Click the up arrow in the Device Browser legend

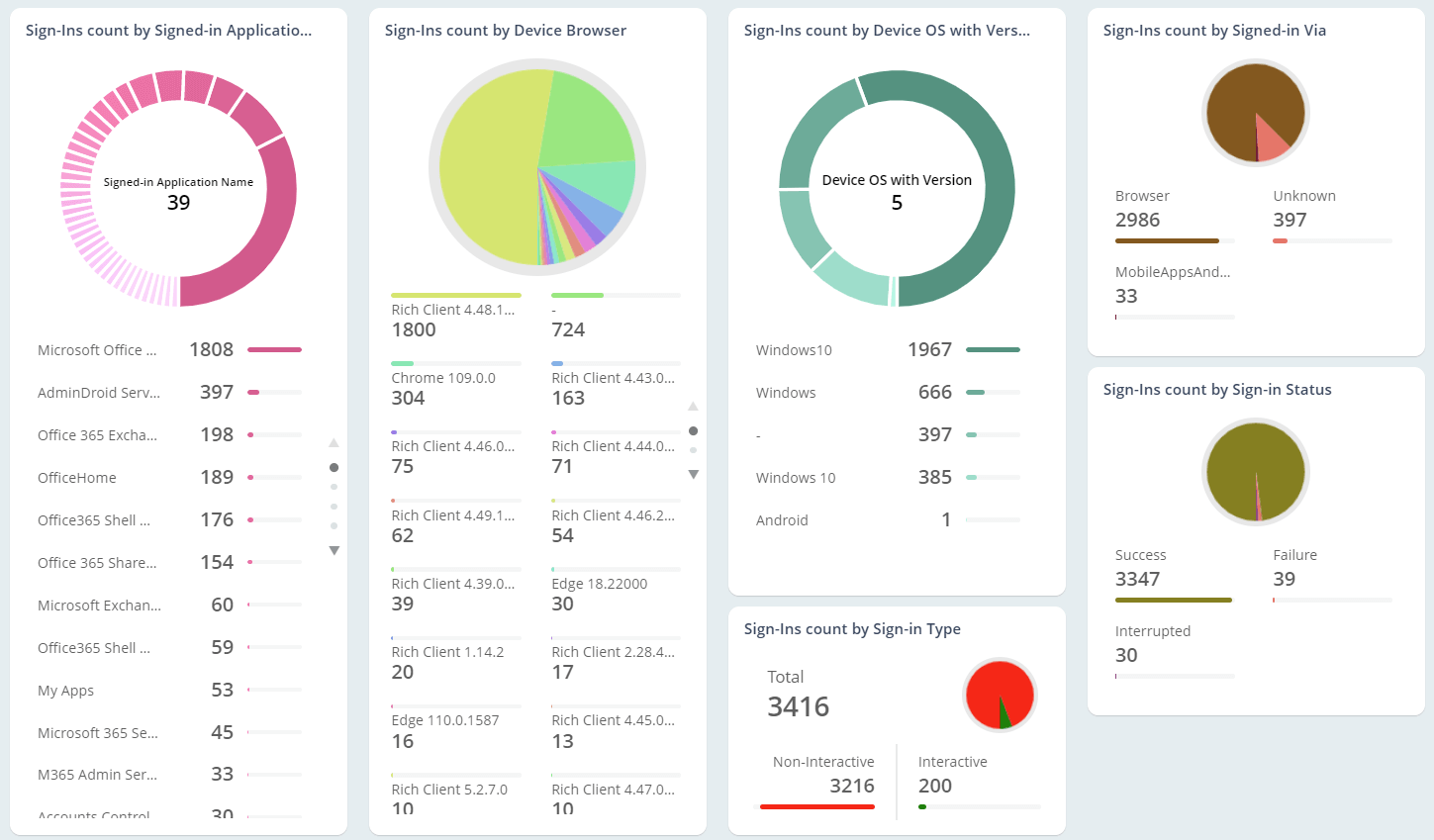(693, 406)
